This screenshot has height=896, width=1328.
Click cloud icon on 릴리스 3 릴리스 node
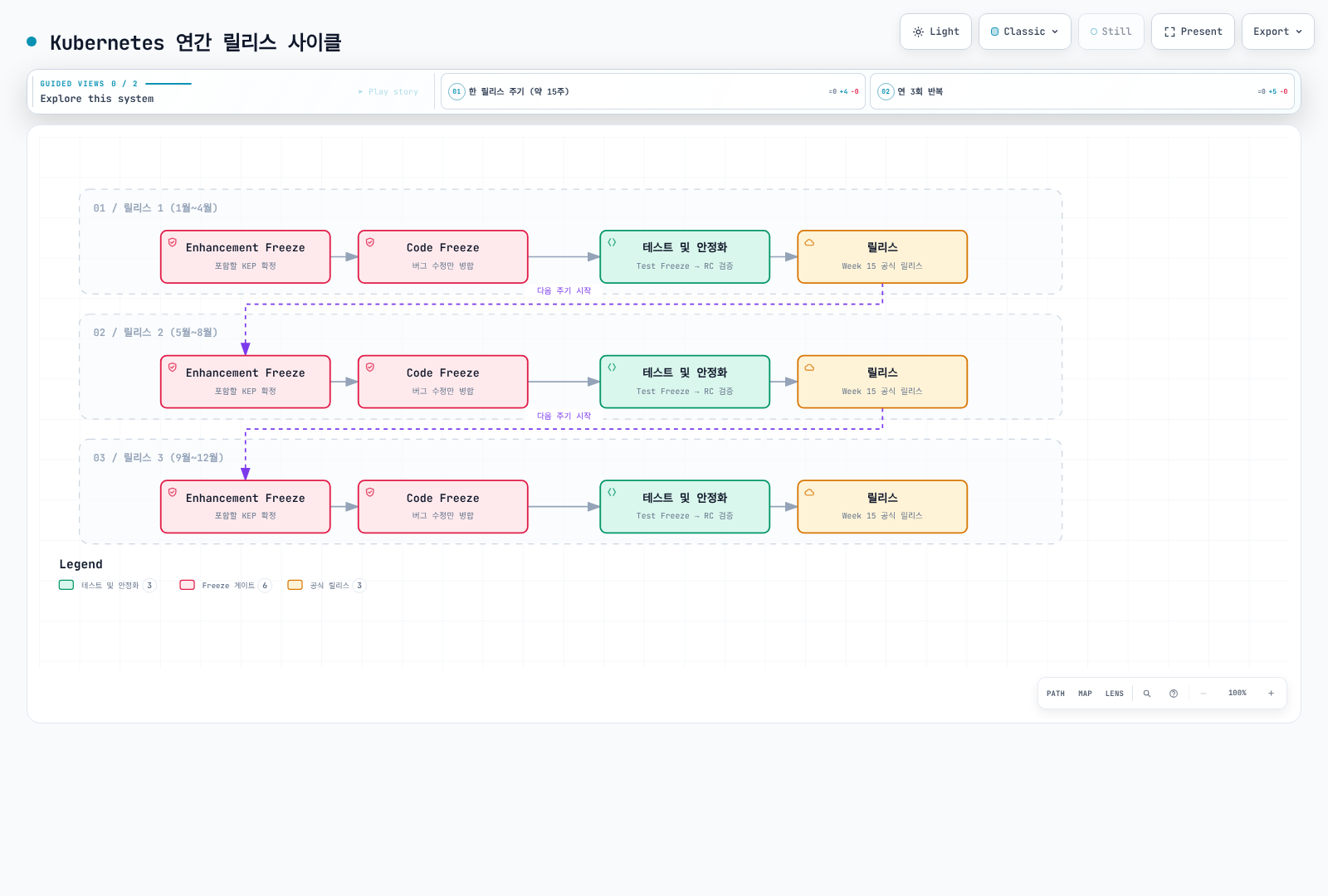(x=809, y=492)
